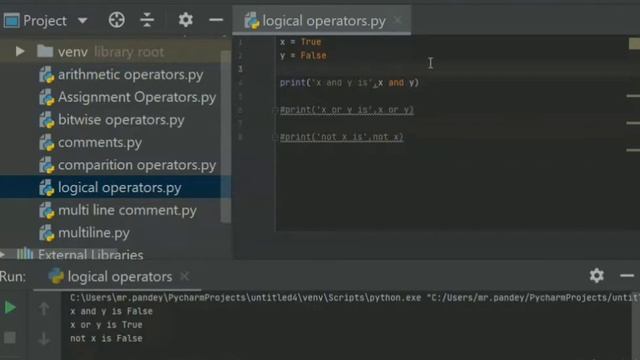Image resolution: width=640 pixels, height=360 pixels.
Task: Open Project panel settings gear
Action: point(185,20)
